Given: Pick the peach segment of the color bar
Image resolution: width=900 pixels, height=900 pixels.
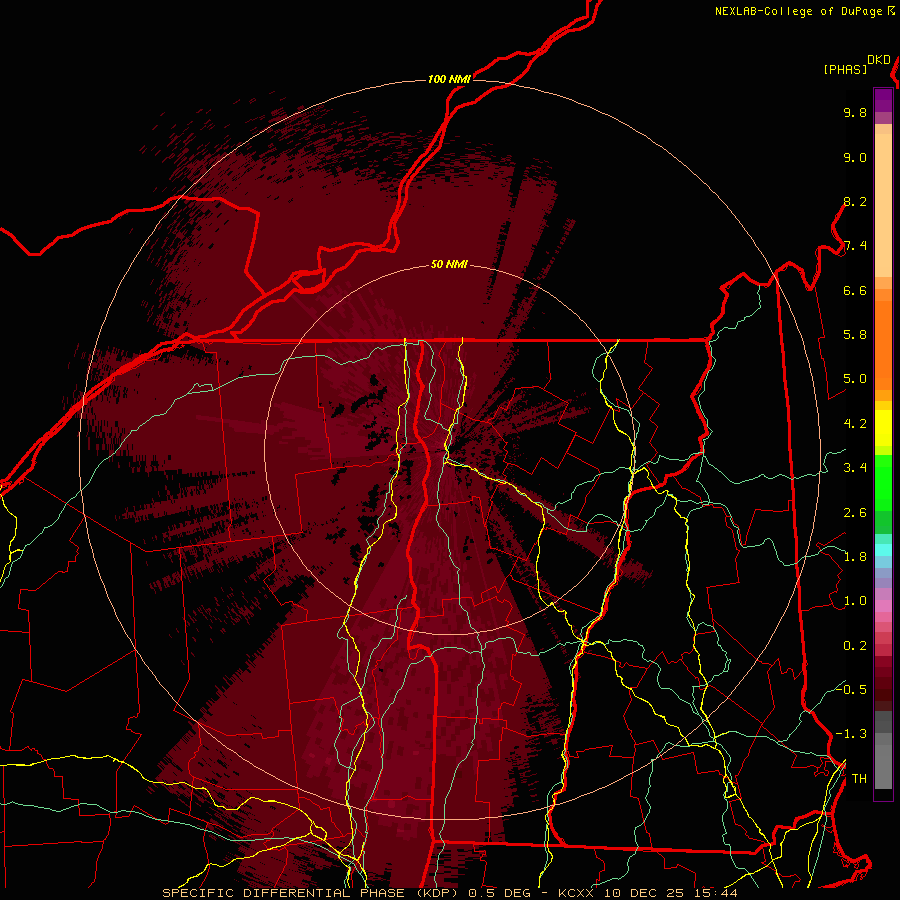Looking at the screenshot, I should coord(883,205).
